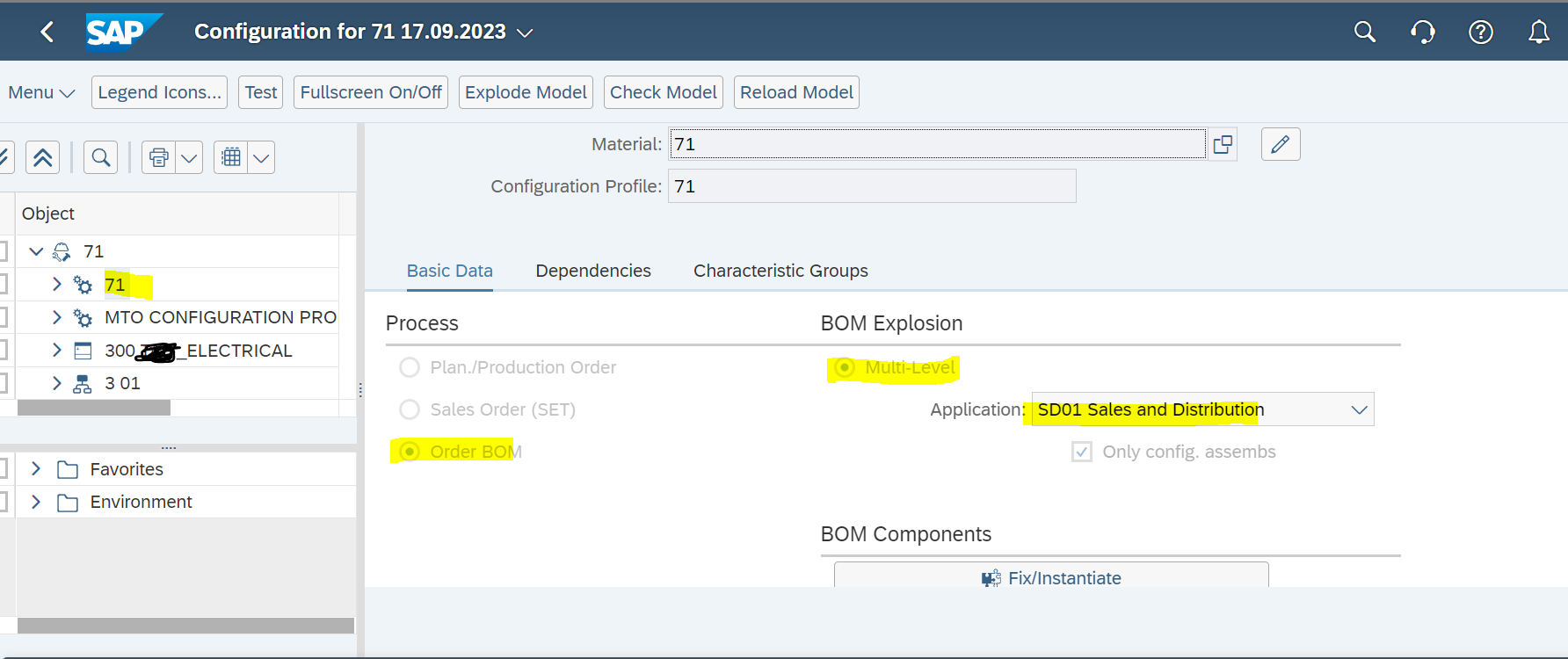Open the headset support icon
Image resolution: width=1568 pixels, height=659 pixels.
(x=1422, y=33)
